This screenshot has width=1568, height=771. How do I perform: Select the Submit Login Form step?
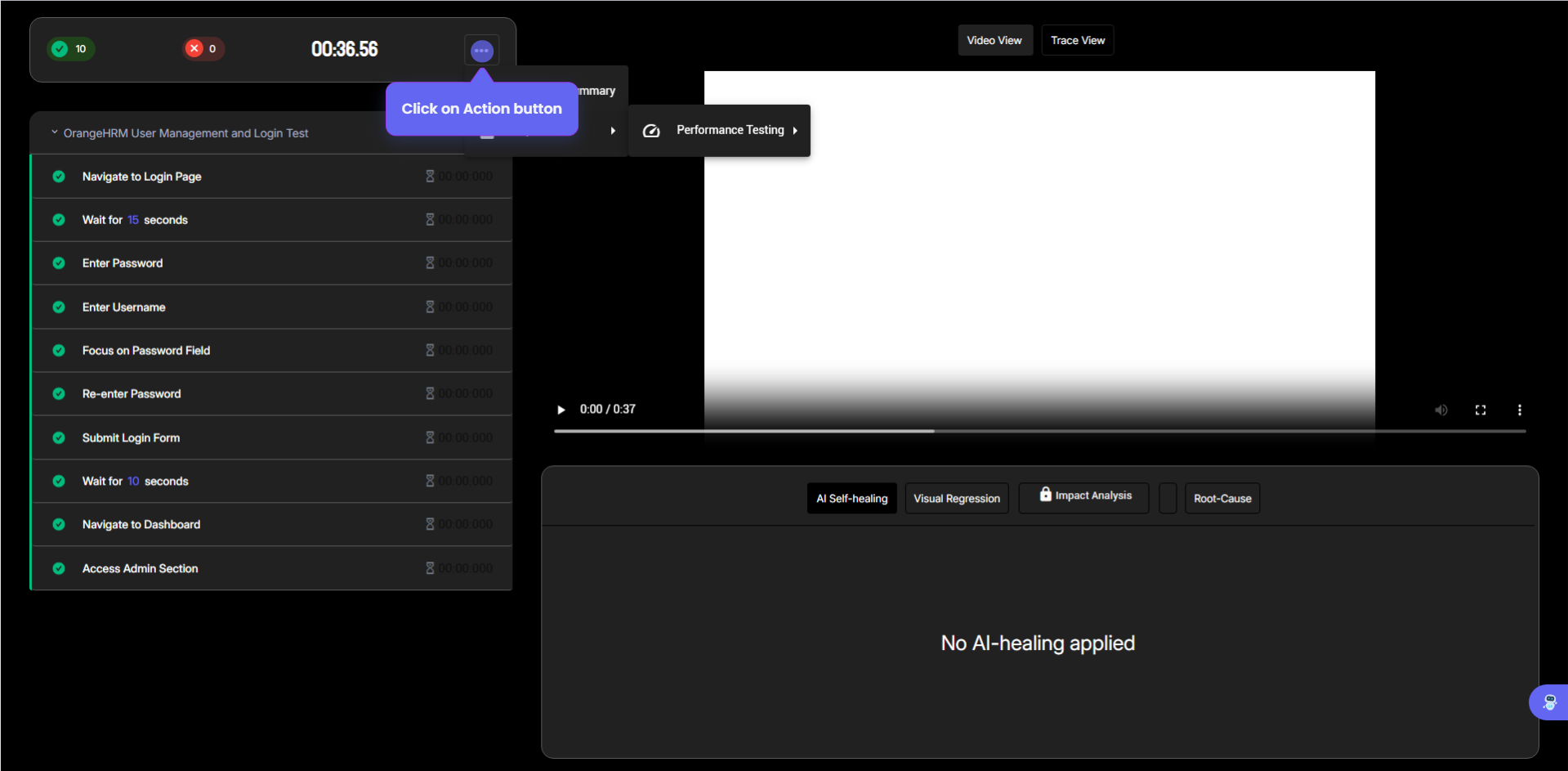click(x=131, y=437)
